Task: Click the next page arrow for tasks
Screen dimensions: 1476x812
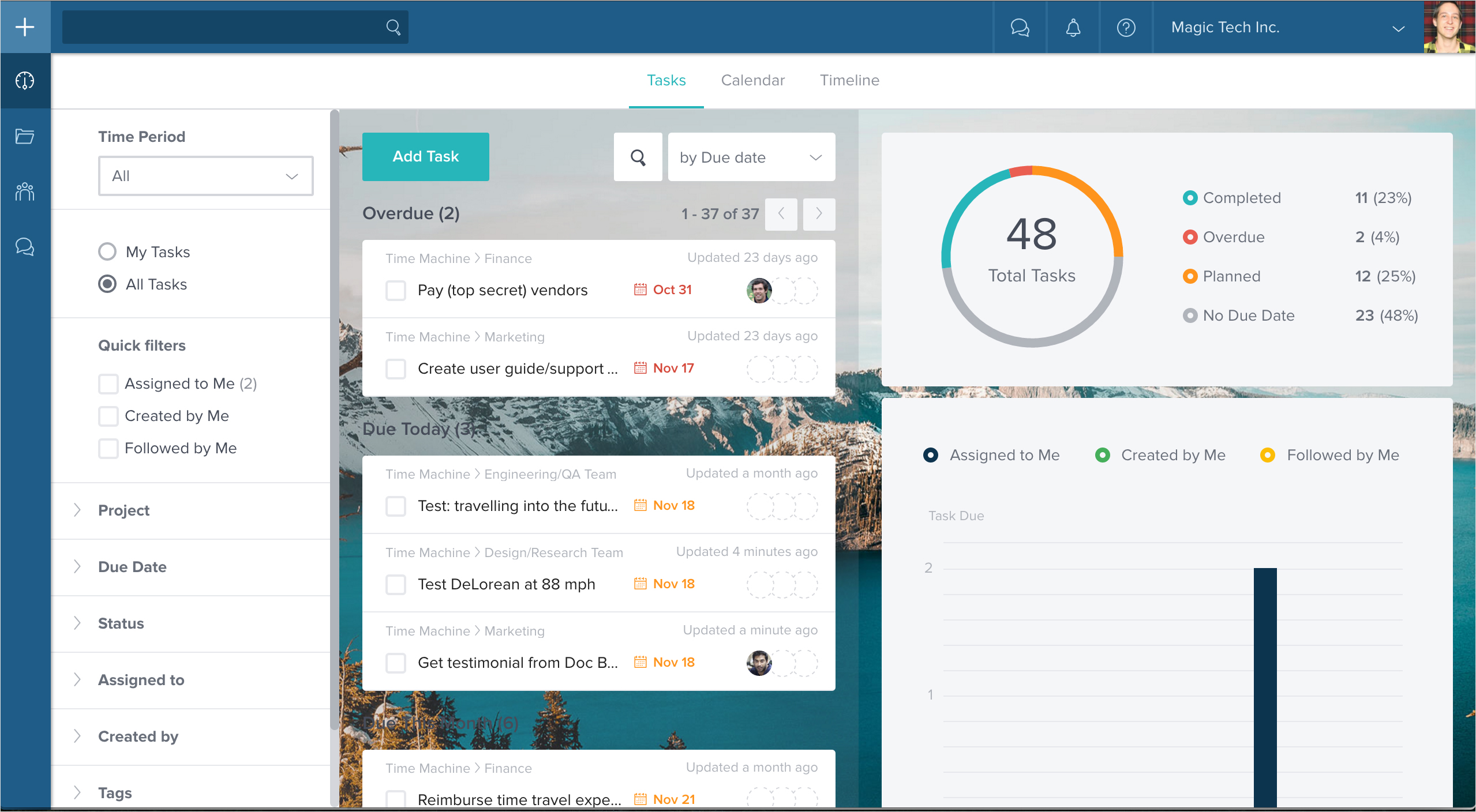Action: 818,214
